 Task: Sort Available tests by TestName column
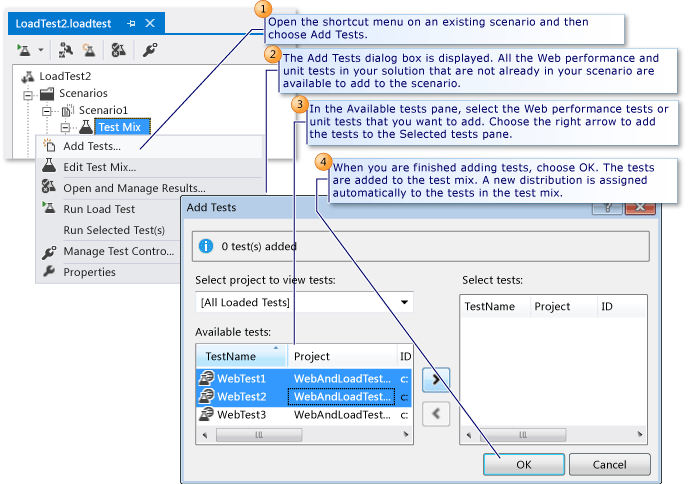(x=242, y=356)
